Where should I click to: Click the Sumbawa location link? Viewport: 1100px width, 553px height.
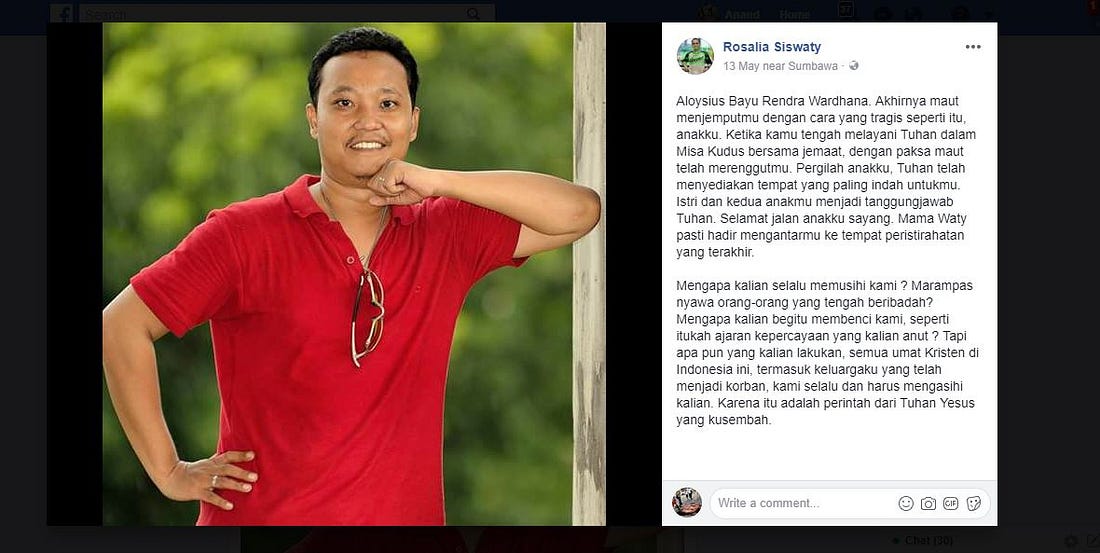click(812, 66)
